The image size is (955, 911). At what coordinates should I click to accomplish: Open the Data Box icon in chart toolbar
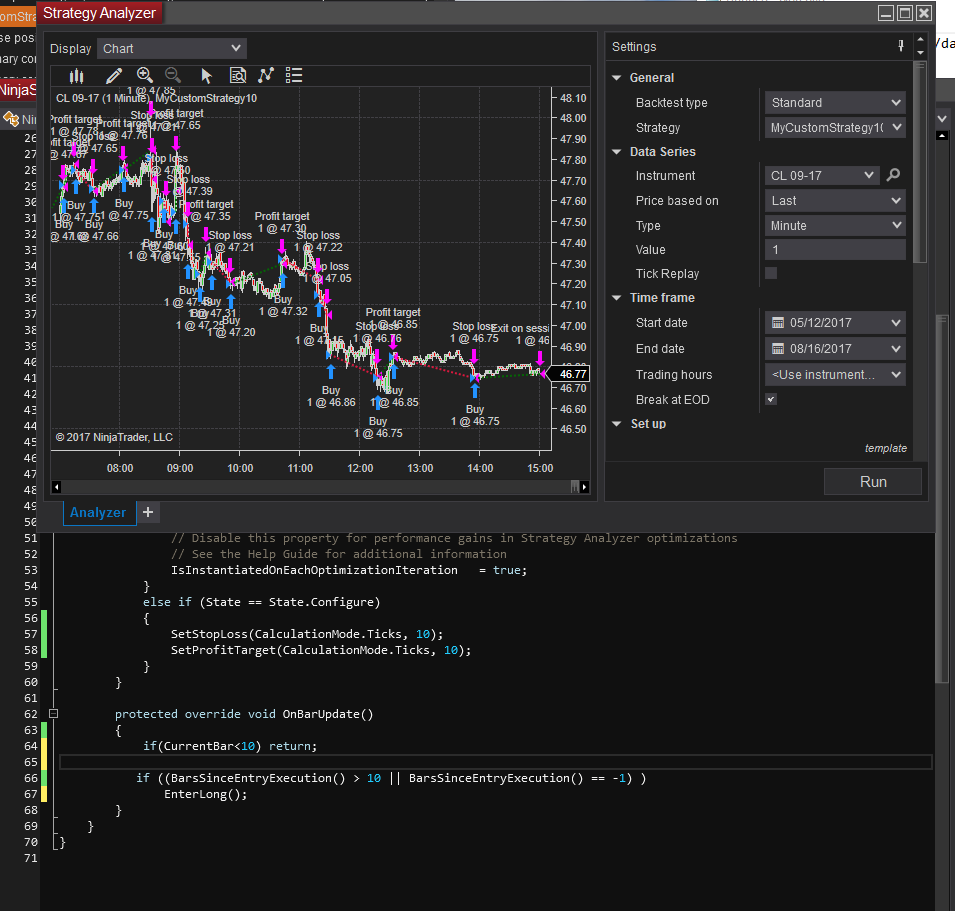238,76
